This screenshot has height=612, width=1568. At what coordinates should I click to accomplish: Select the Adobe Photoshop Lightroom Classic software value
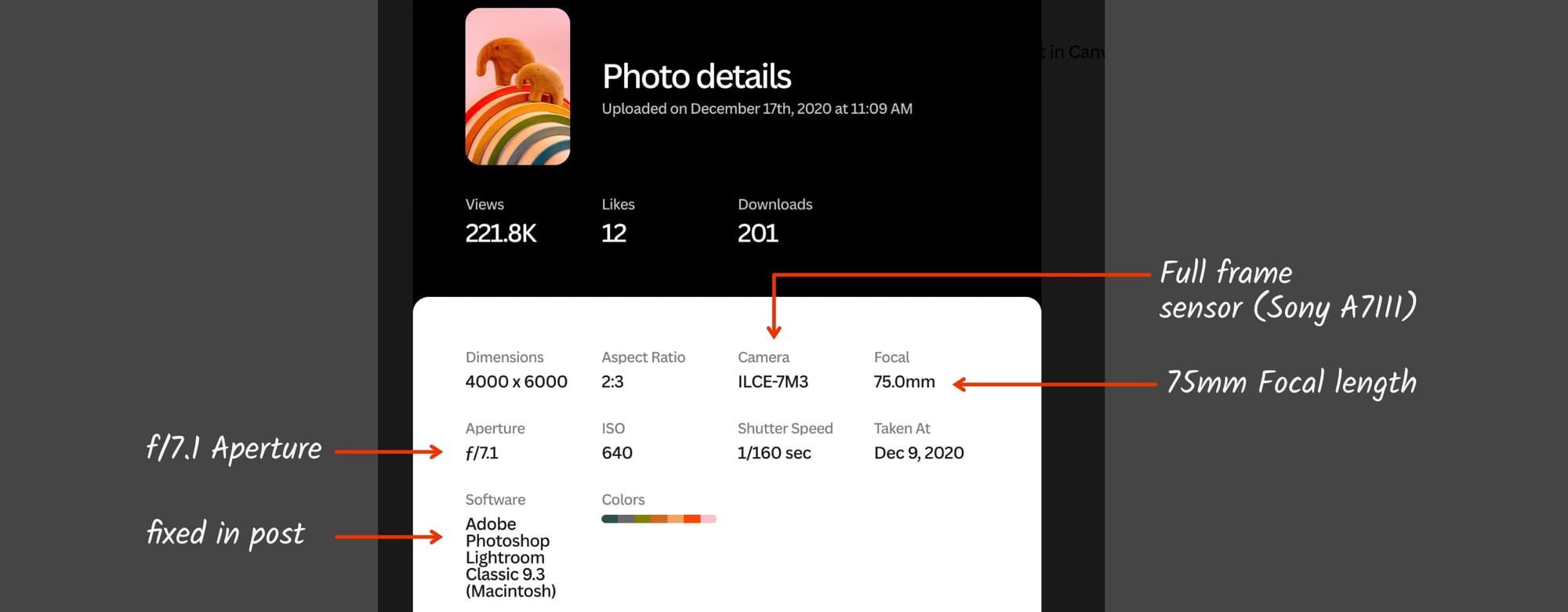coord(510,557)
